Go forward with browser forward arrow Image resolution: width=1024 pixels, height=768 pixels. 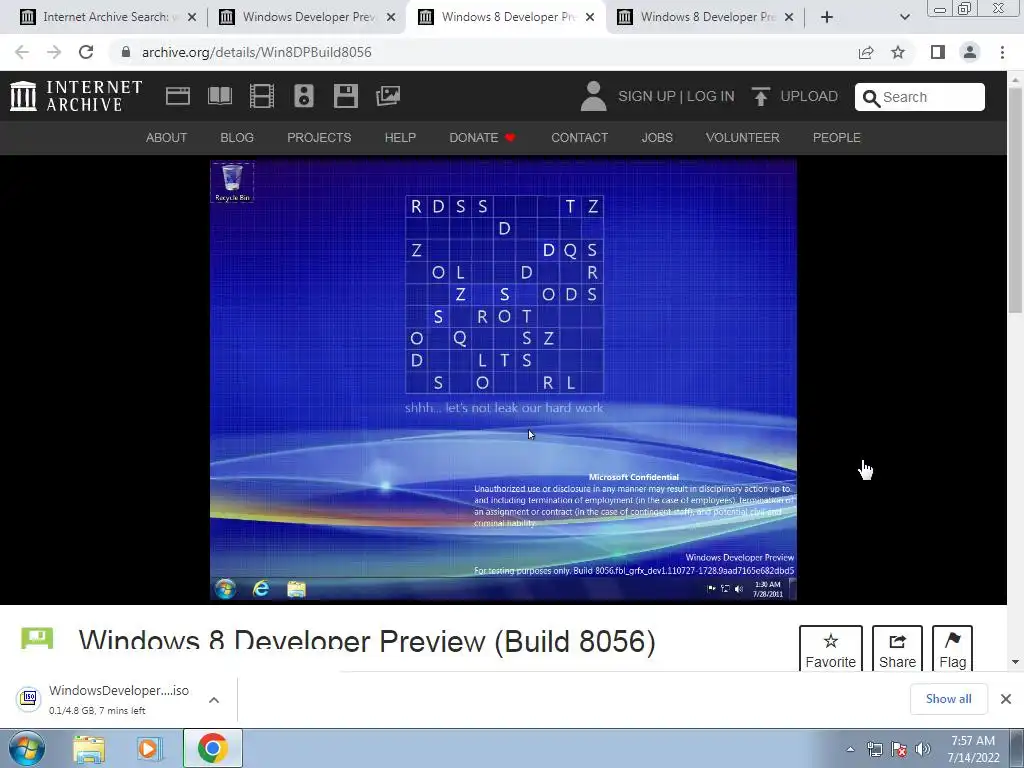pyautogui.click(x=54, y=52)
